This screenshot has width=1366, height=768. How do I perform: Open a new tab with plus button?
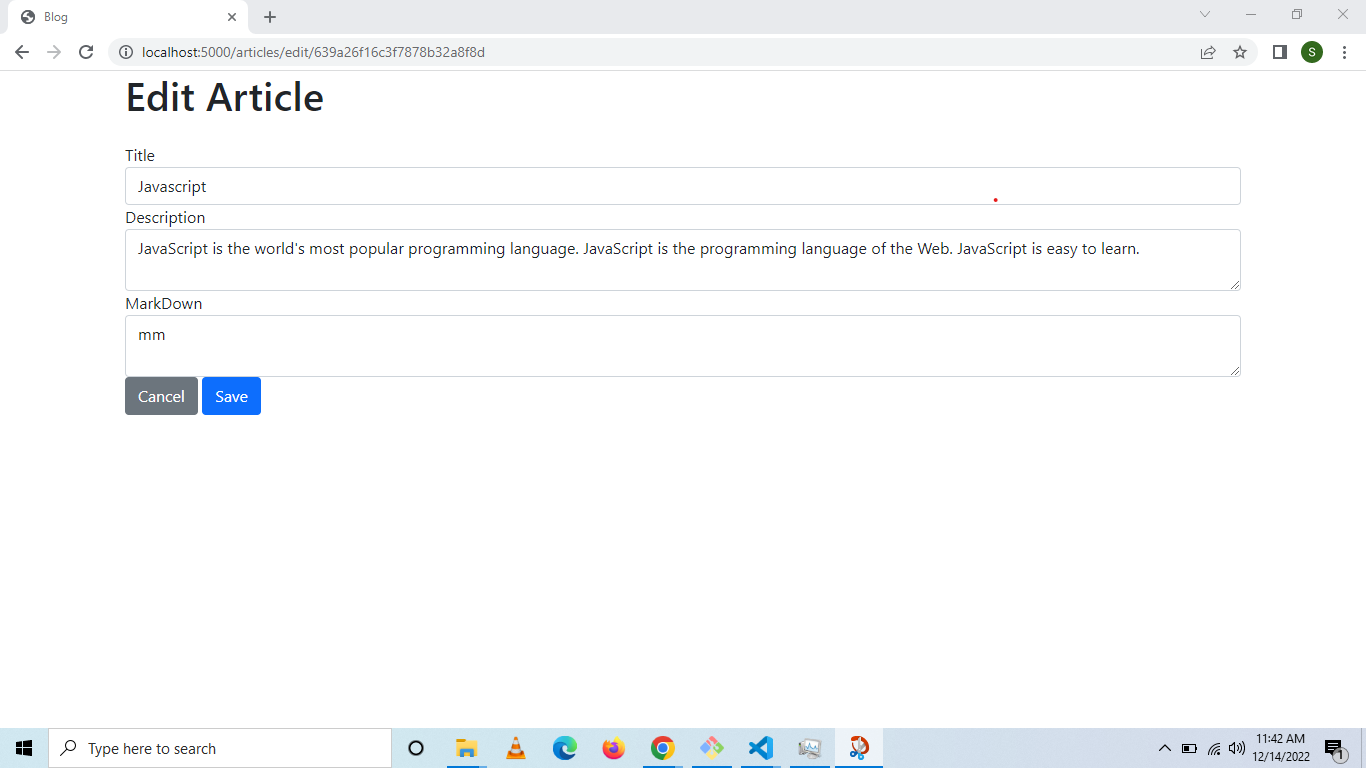tap(270, 17)
